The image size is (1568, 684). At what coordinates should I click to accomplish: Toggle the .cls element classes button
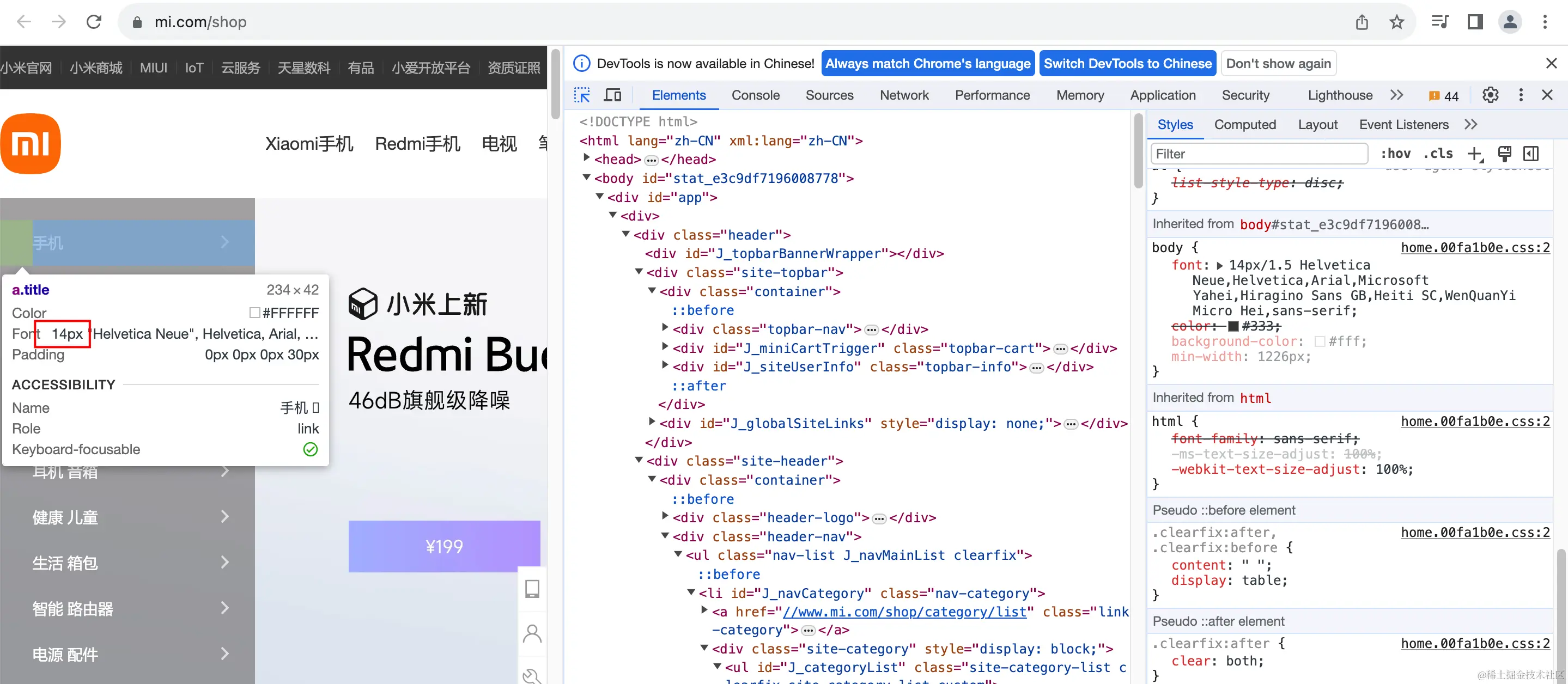[1438, 154]
